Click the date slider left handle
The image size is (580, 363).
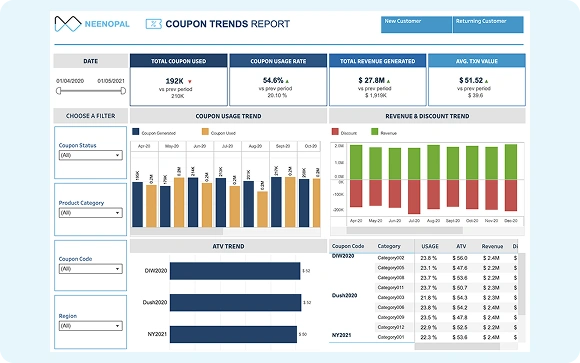[58, 91]
